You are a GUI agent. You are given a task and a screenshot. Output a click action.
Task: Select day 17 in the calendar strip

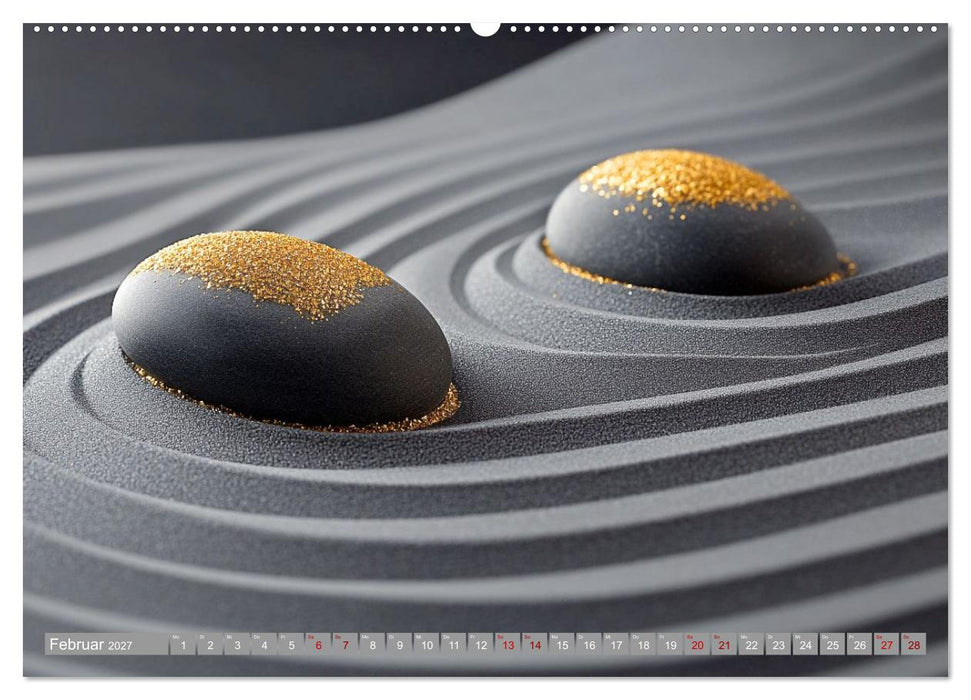tap(616, 644)
